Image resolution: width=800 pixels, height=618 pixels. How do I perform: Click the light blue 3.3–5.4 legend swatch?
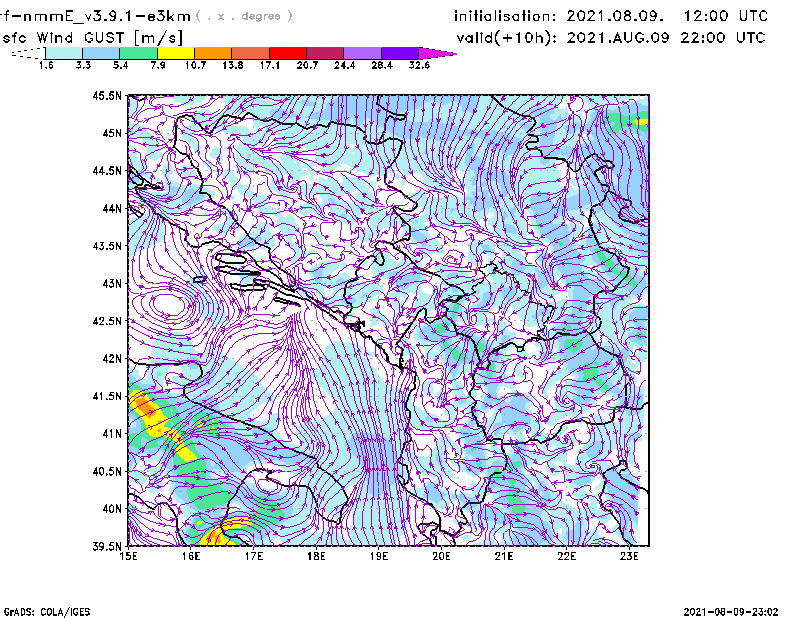tap(101, 53)
